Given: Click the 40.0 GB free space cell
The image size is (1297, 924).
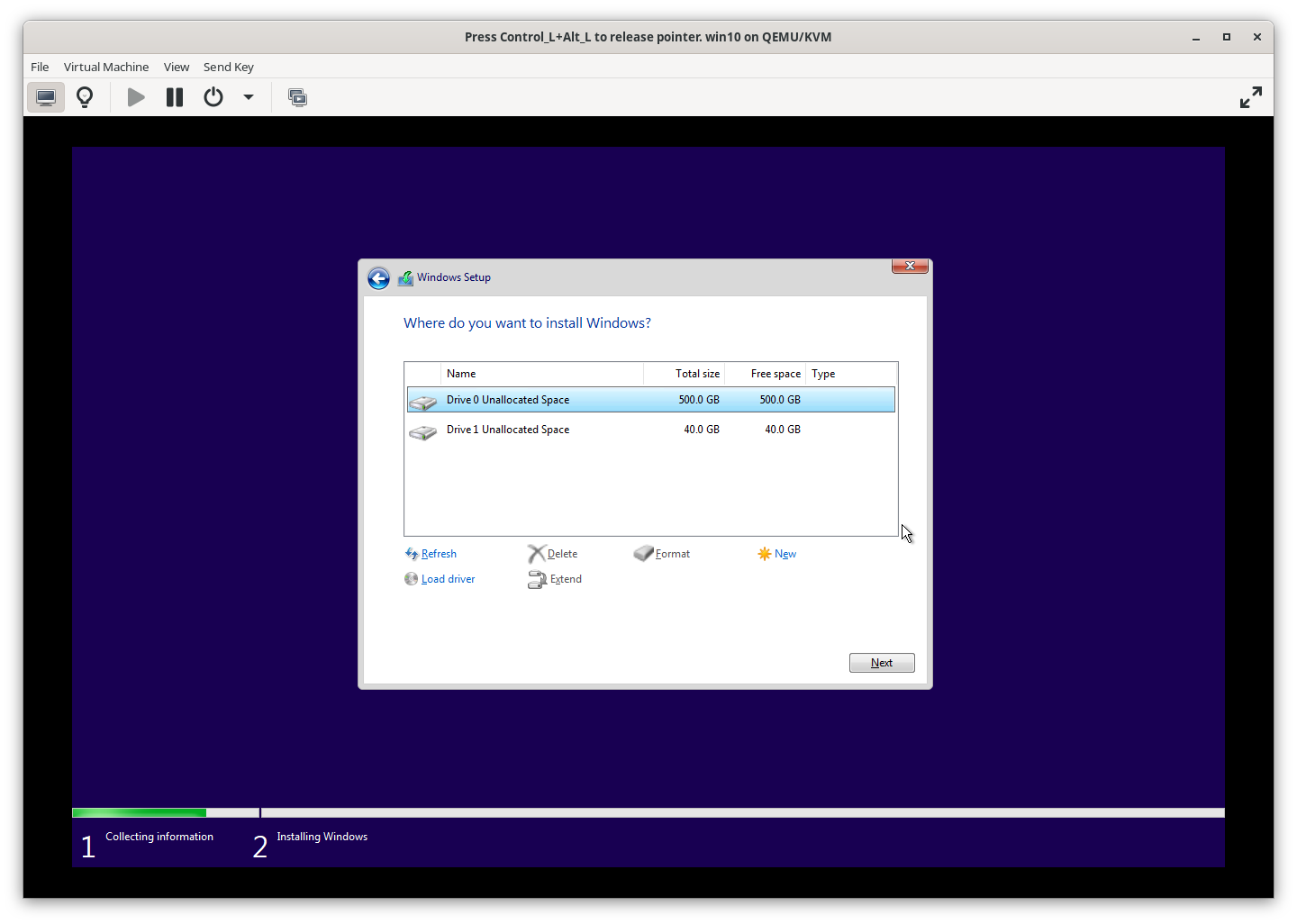Looking at the screenshot, I should coord(783,430).
